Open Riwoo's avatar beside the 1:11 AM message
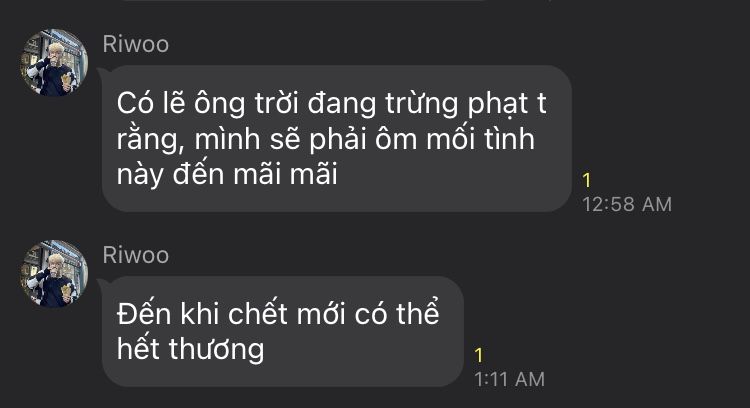This screenshot has width=750, height=408. [54, 274]
